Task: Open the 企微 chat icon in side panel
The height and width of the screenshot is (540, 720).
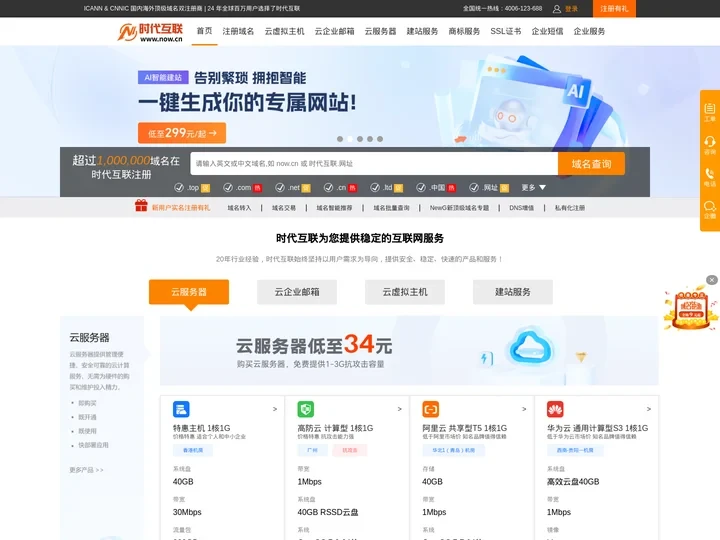Action: coord(709,209)
